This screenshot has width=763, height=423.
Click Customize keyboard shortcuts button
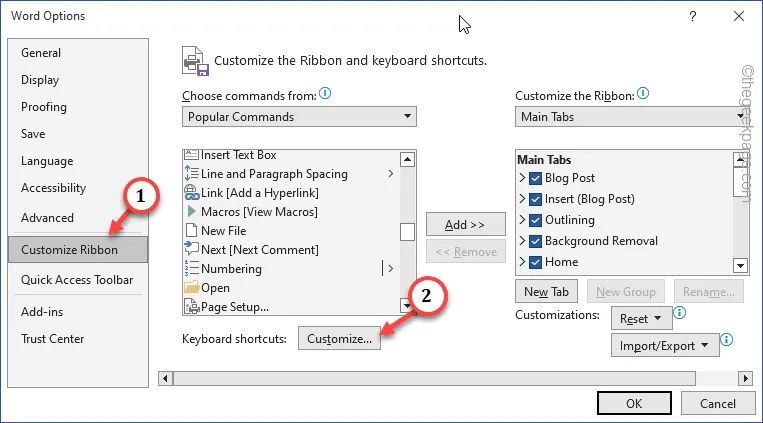click(339, 339)
